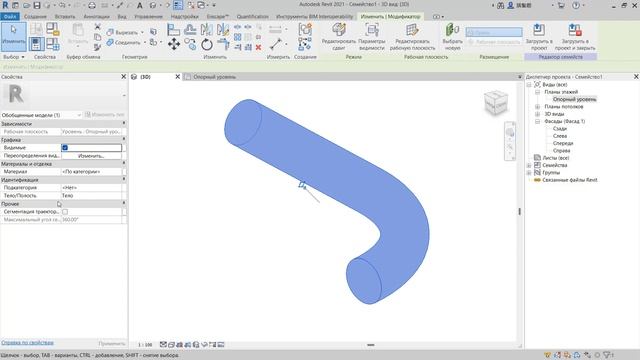Select the Copy tool in Изменить panel

(x=190, y=44)
